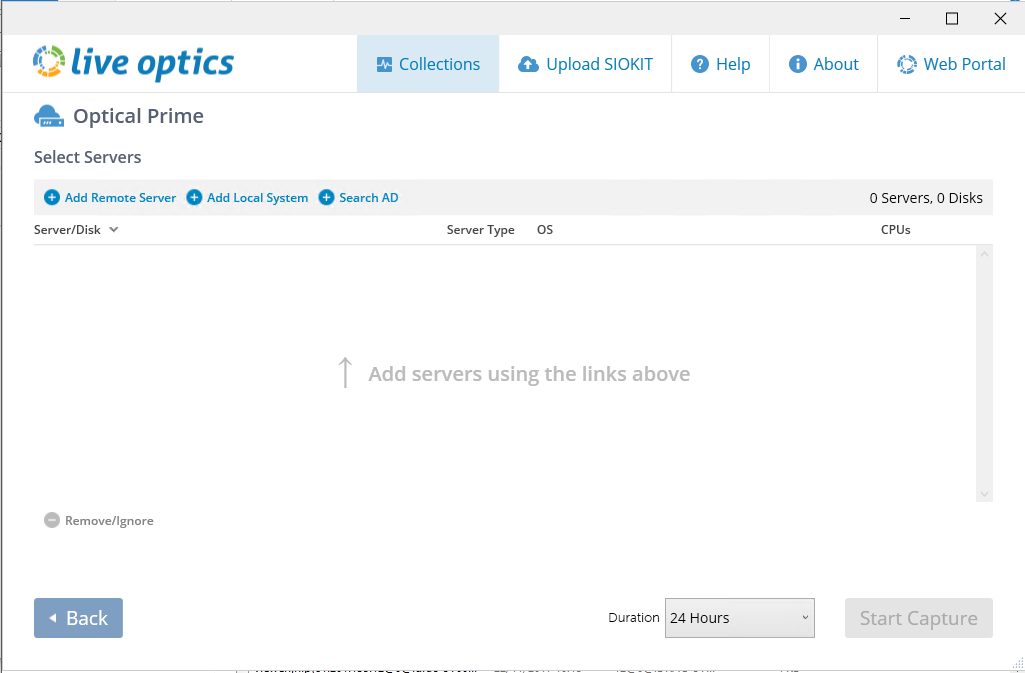The image size is (1025, 673).
Task: Click the 0 Servers, 0 Disks counter
Action: tap(926, 198)
